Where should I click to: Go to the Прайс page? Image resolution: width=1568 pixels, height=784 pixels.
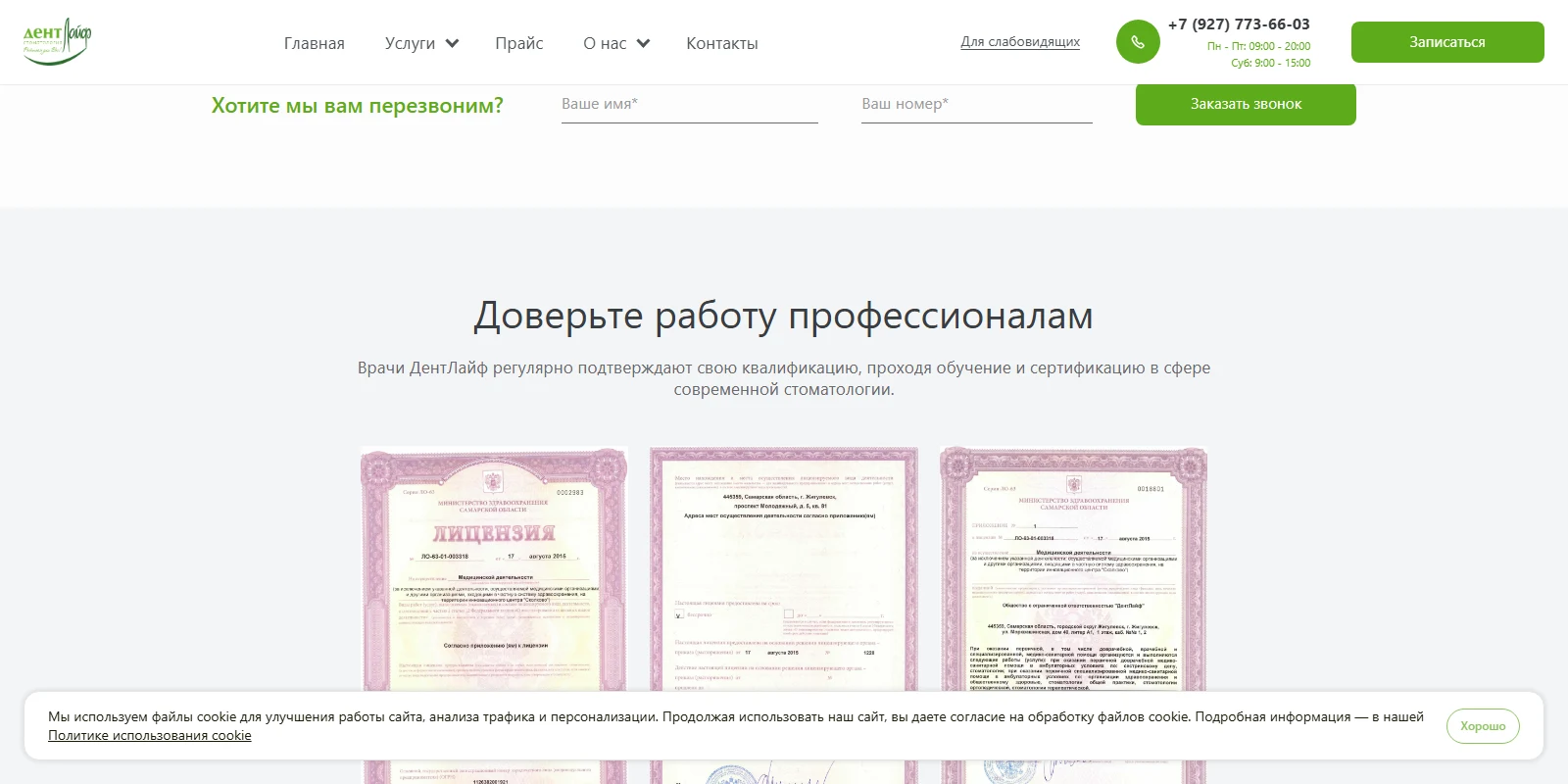coord(519,43)
